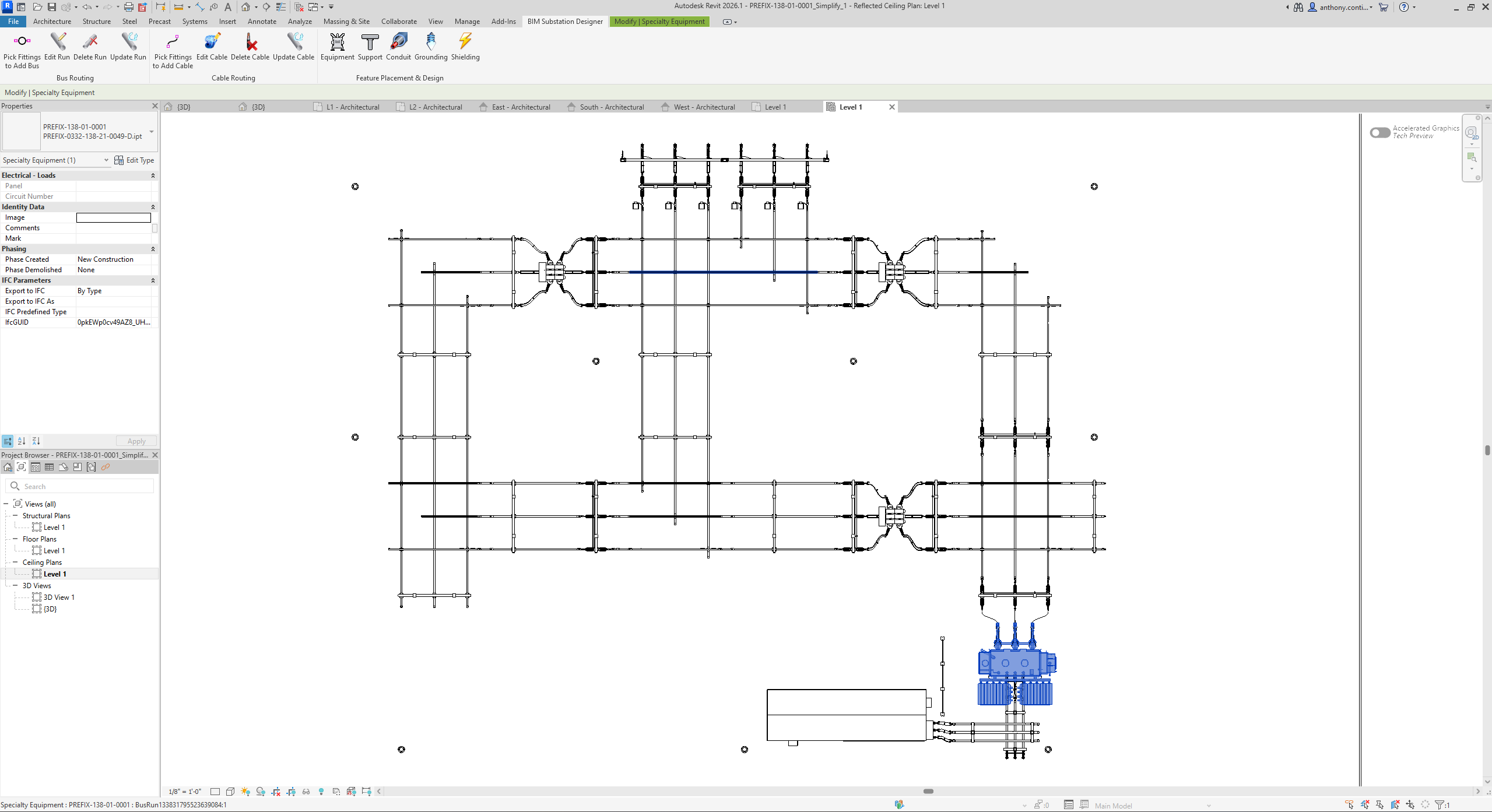1492x812 pixels.
Task: Open the Specialty Equipment filter dropdown
Action: click(106, 160)
